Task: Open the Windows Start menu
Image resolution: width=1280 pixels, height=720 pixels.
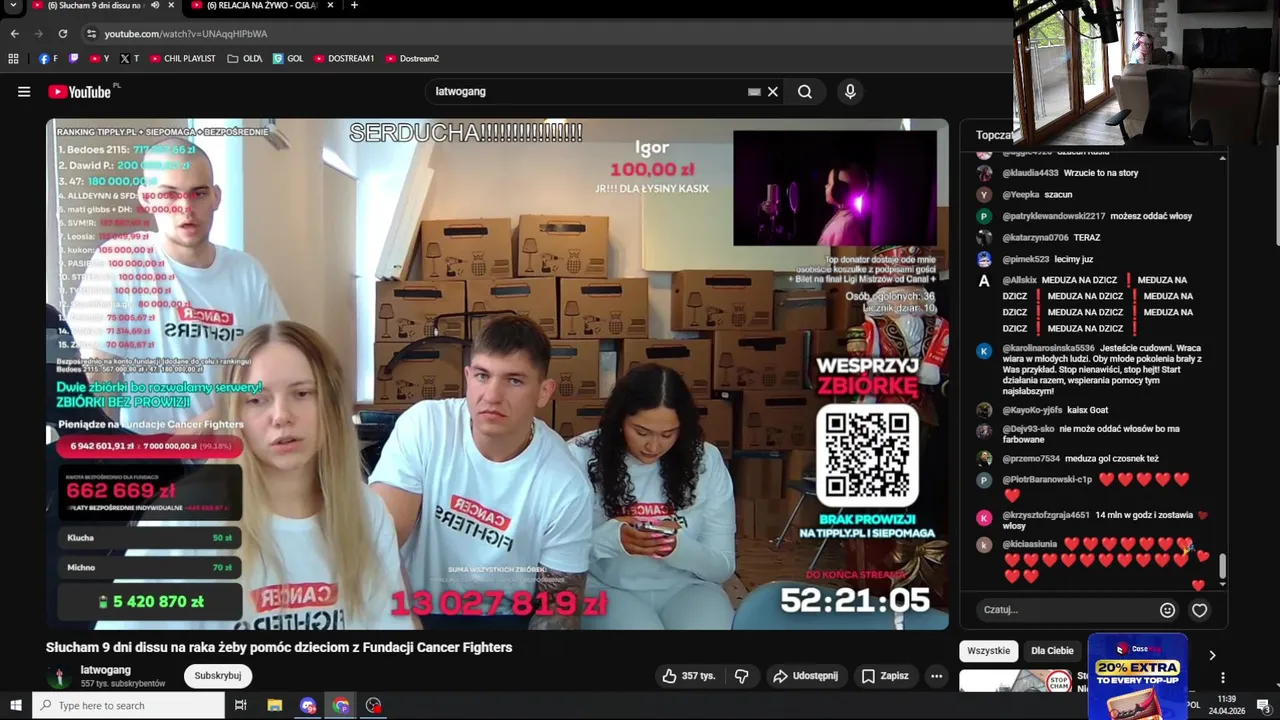Action: 15,706
